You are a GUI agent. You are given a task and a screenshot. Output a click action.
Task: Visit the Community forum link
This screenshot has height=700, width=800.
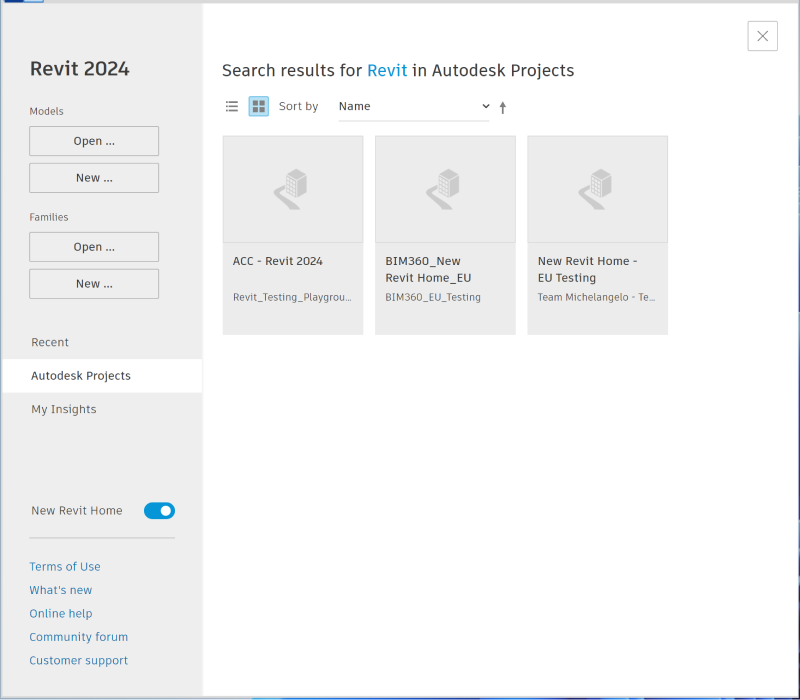point(79,637)
